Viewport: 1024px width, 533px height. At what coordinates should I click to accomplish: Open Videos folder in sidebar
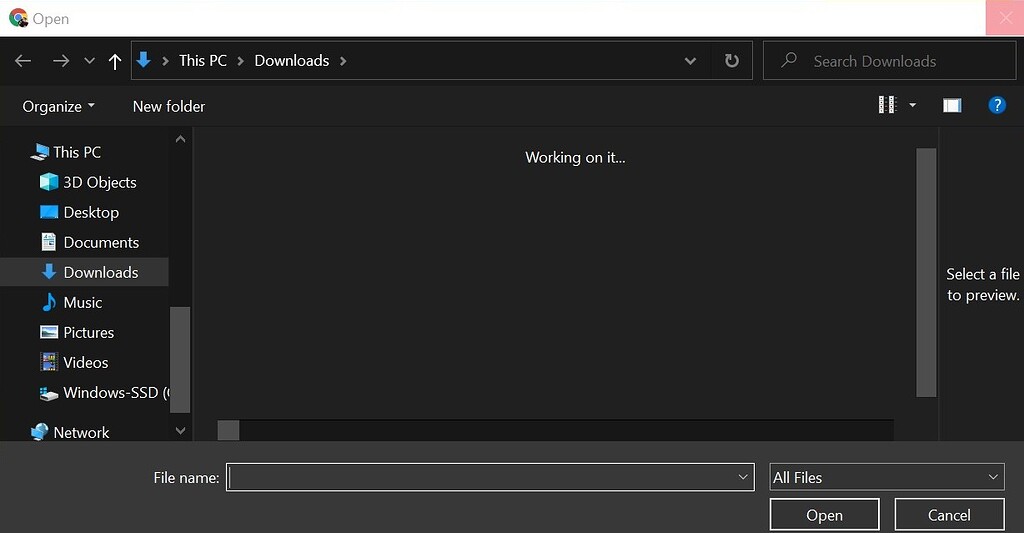tap(86, 363)
